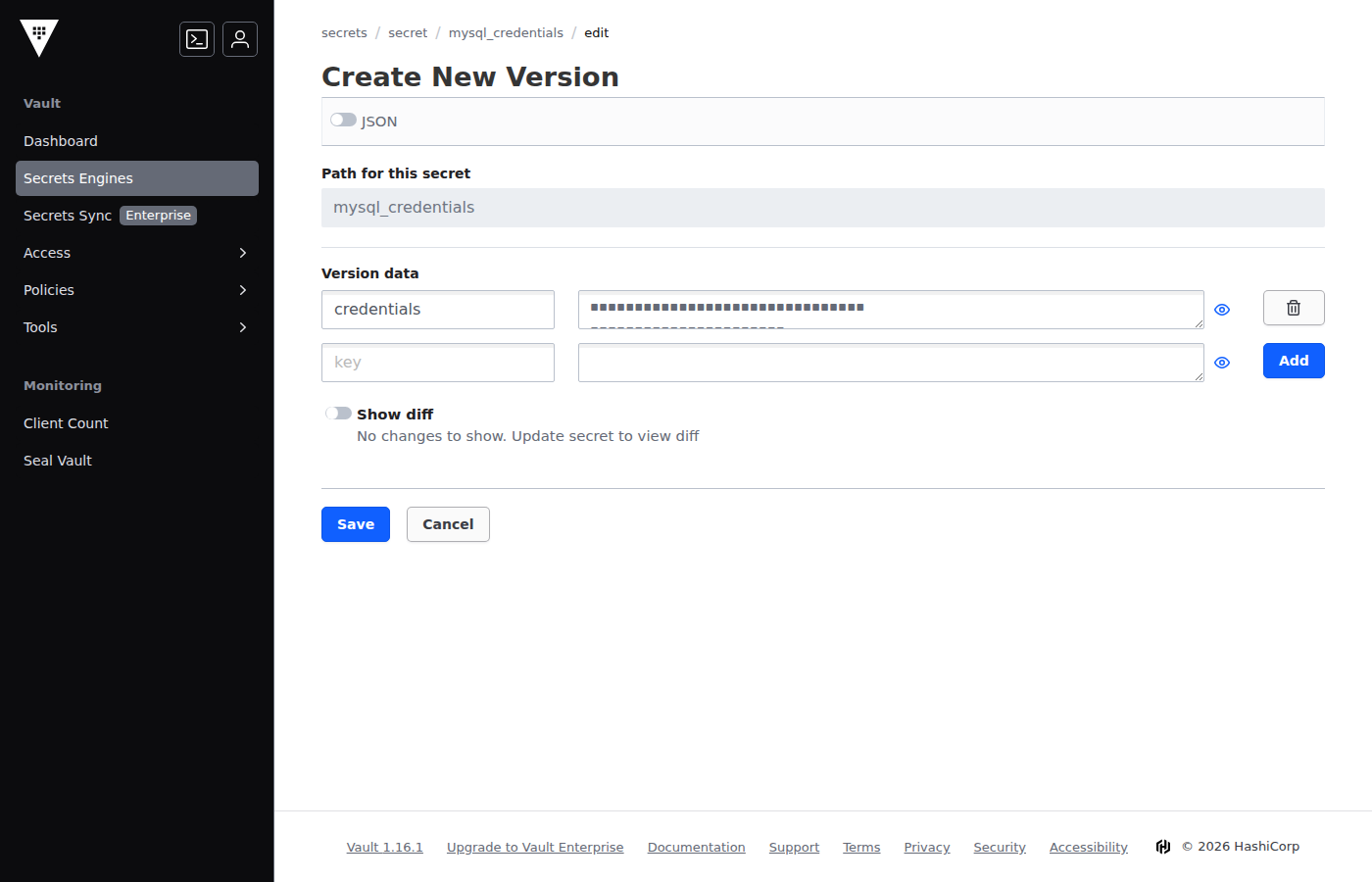This screenshot has height=882, width=1372.
Task: Click the Vault logo icon
Action: pos(39,38)
